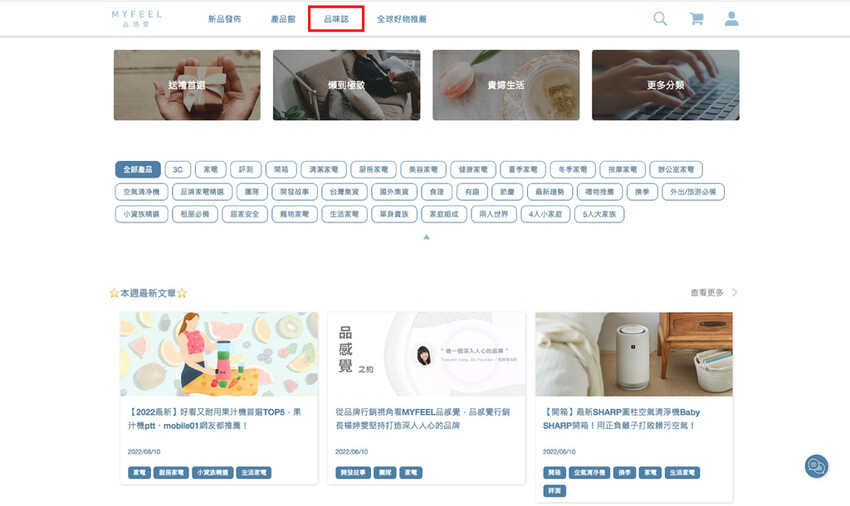
Task: Filter by 最新趨勢 tag
Action: (550, 191)
